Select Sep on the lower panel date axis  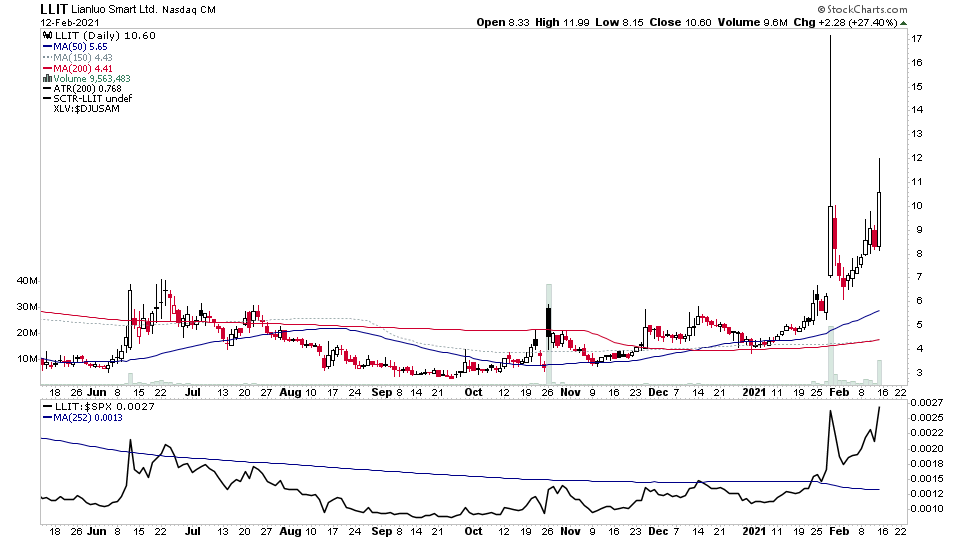(x=382, y=531)
